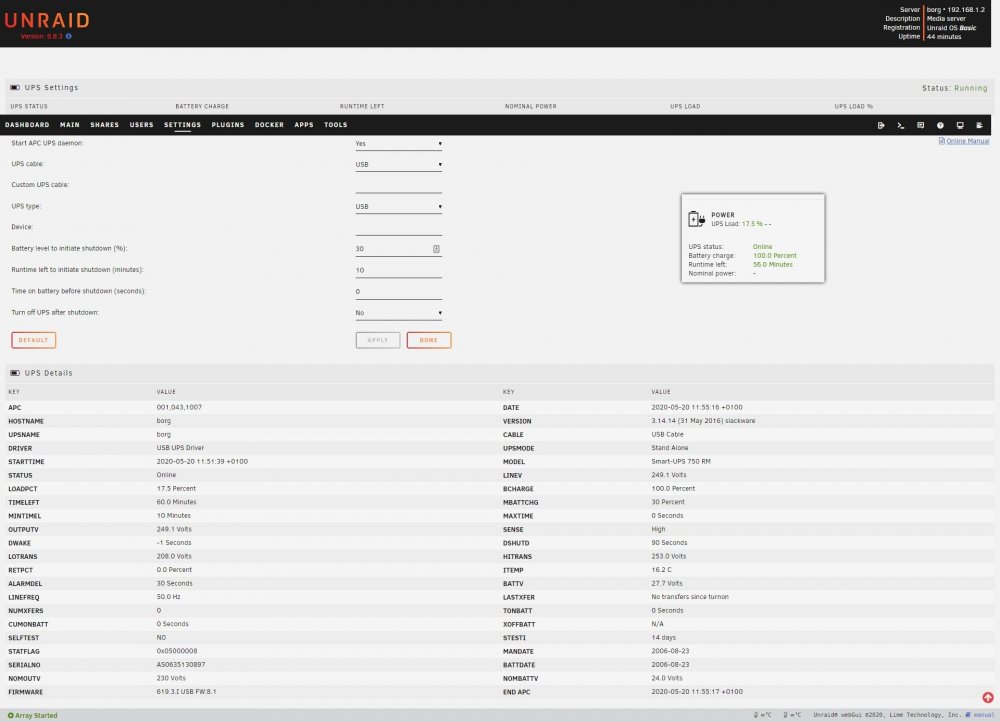
Task: Click the Apply button
Action: point(378,340)
